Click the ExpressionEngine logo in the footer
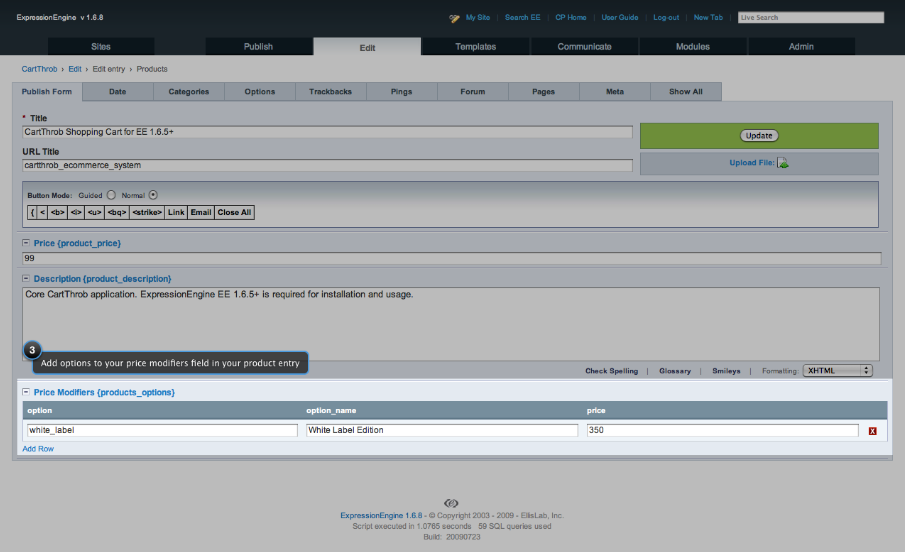 [x=450, y=503]
